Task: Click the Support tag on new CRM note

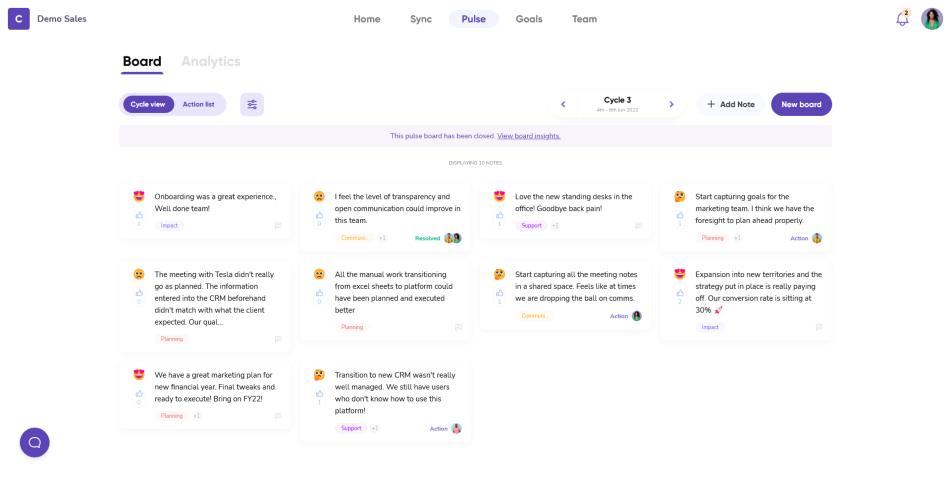Action: coord(351,428)
